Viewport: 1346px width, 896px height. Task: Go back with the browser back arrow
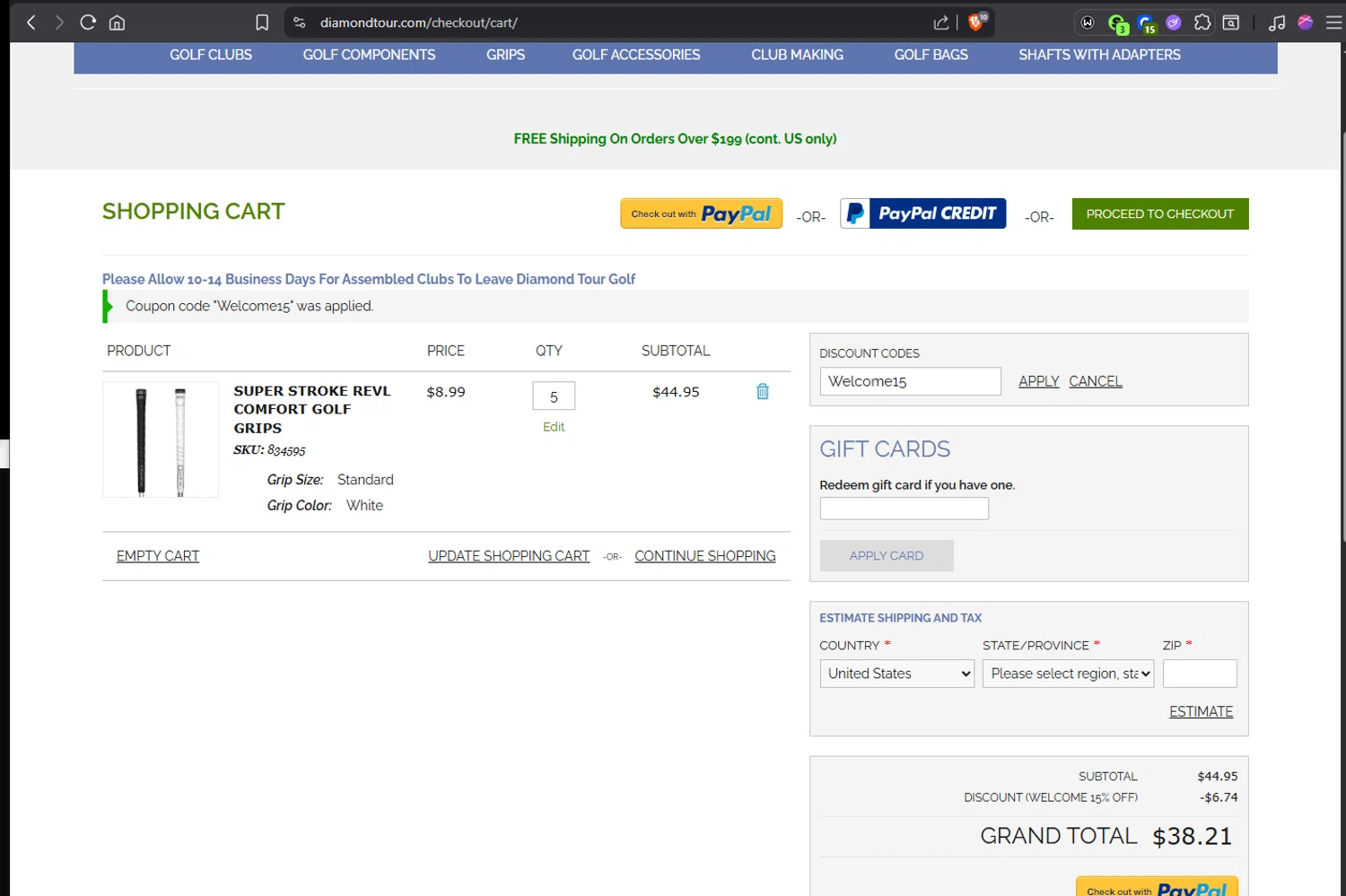tap(31, 22)
